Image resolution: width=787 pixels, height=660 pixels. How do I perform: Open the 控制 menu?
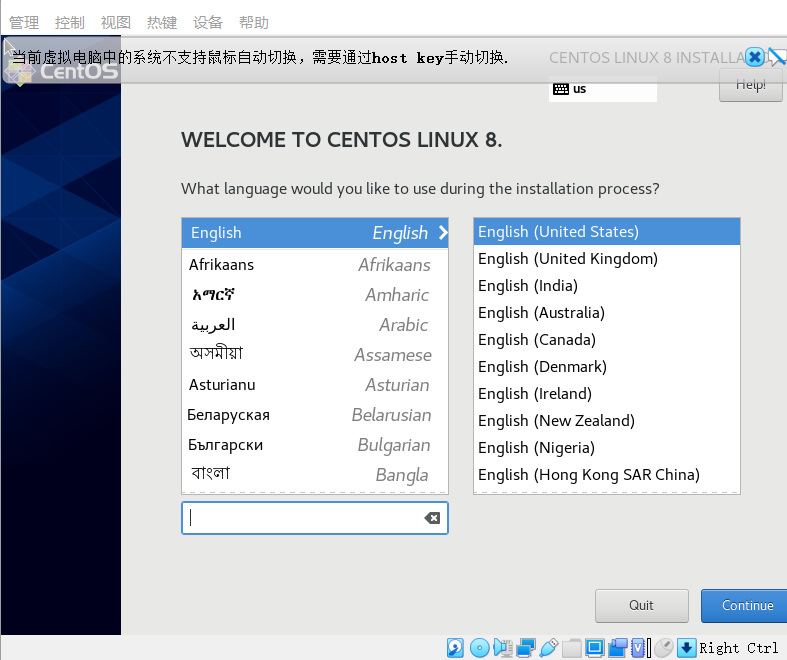pos(70,23)
